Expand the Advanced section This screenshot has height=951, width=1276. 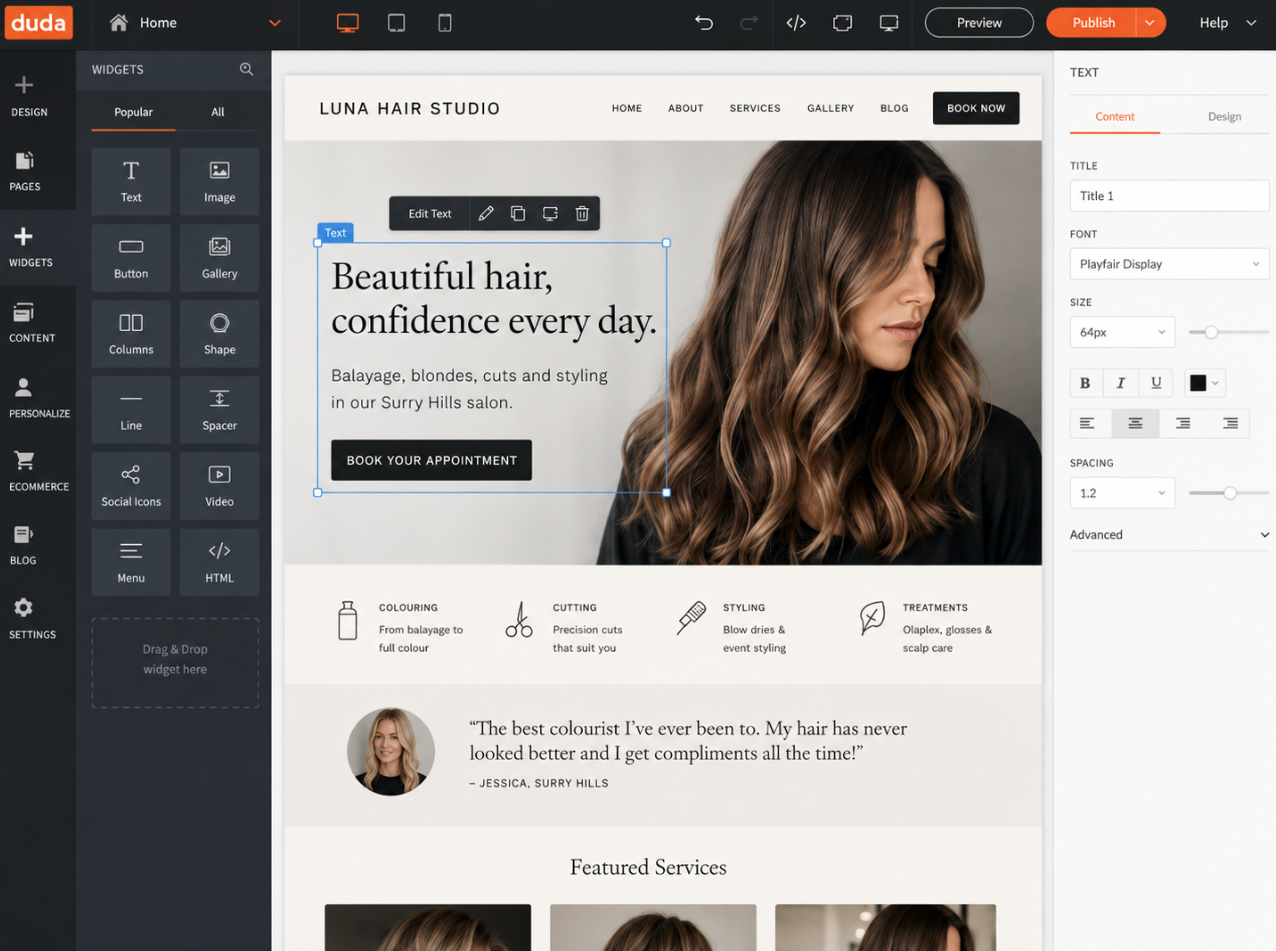pyautogui.click(x=1169, y=535)
